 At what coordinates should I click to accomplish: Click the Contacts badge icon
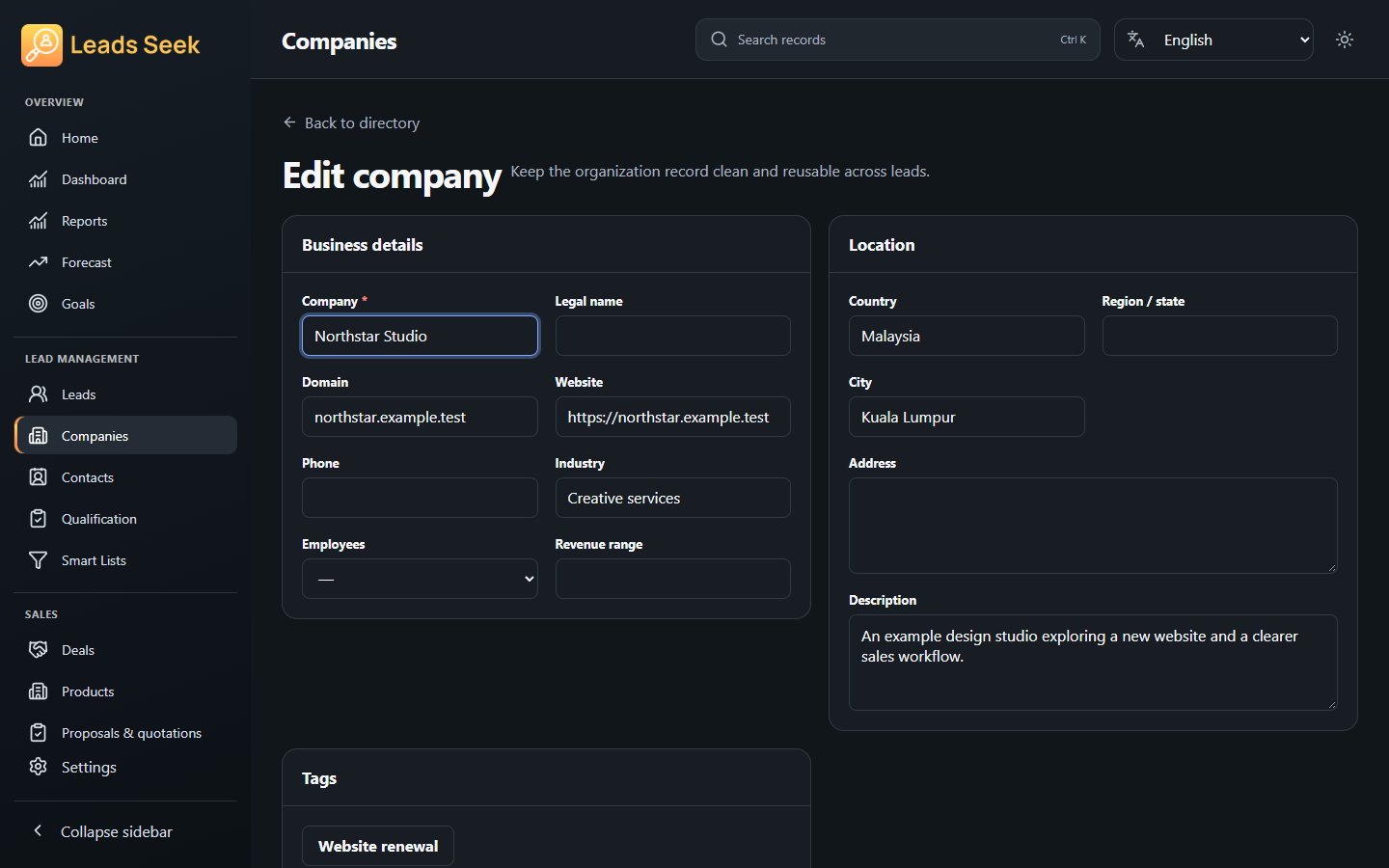tap(38, 477)
